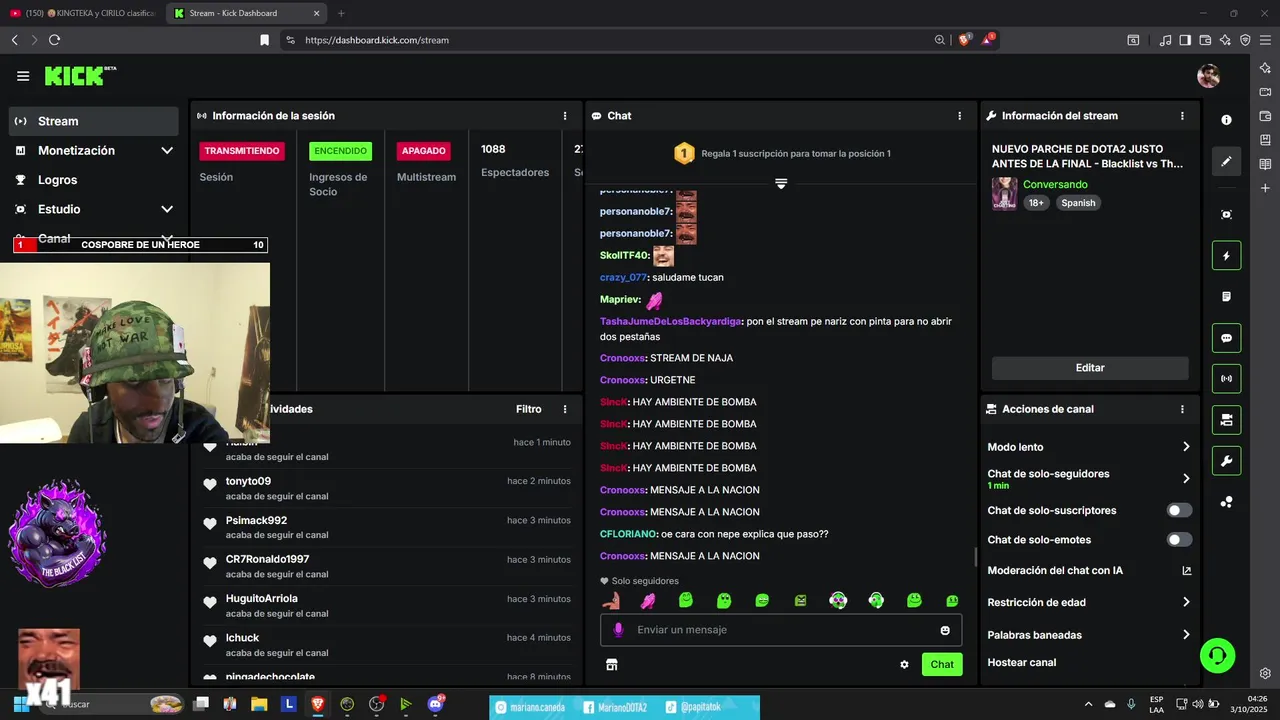Click tonyto09 in the activity feed

[248, 481]
